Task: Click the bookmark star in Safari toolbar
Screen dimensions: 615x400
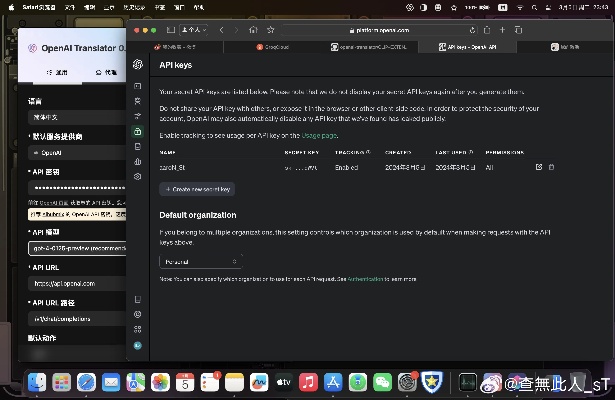Action: [271, 30]
